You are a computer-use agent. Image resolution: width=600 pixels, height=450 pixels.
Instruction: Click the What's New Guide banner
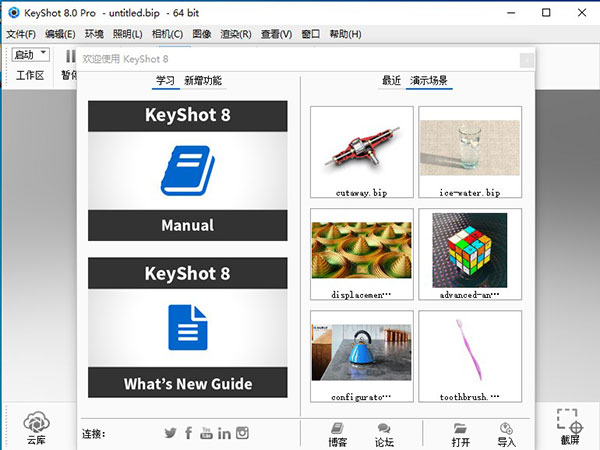(x=188, y=383)
